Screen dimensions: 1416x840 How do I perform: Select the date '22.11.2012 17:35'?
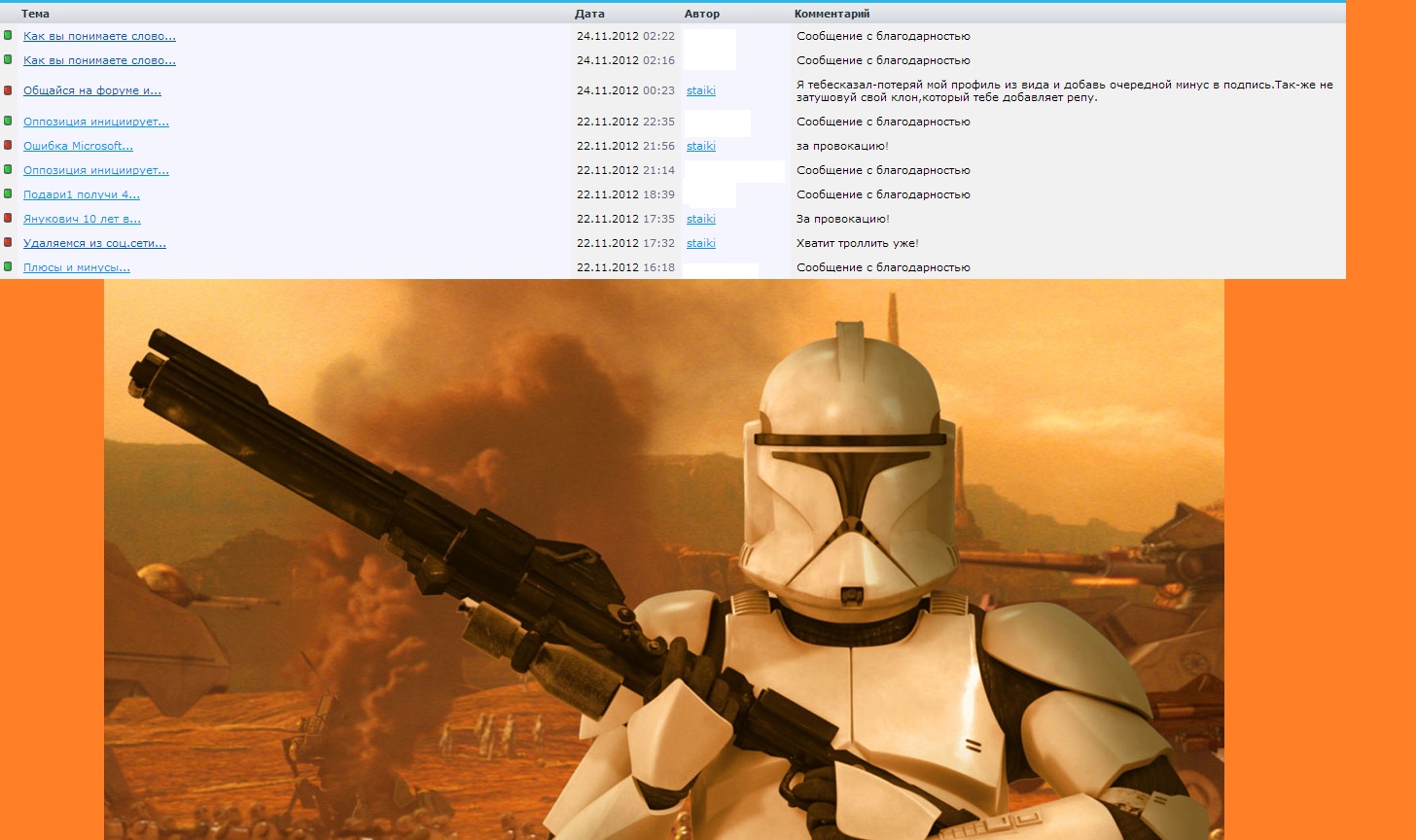pyautogui.click(x=625, y=219)
